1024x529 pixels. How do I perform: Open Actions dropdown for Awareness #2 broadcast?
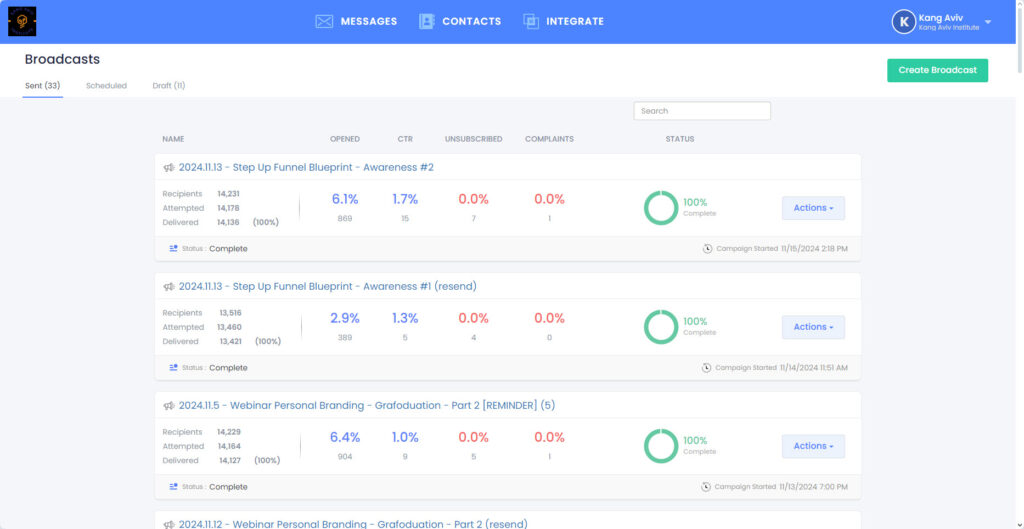coord(813,208)
